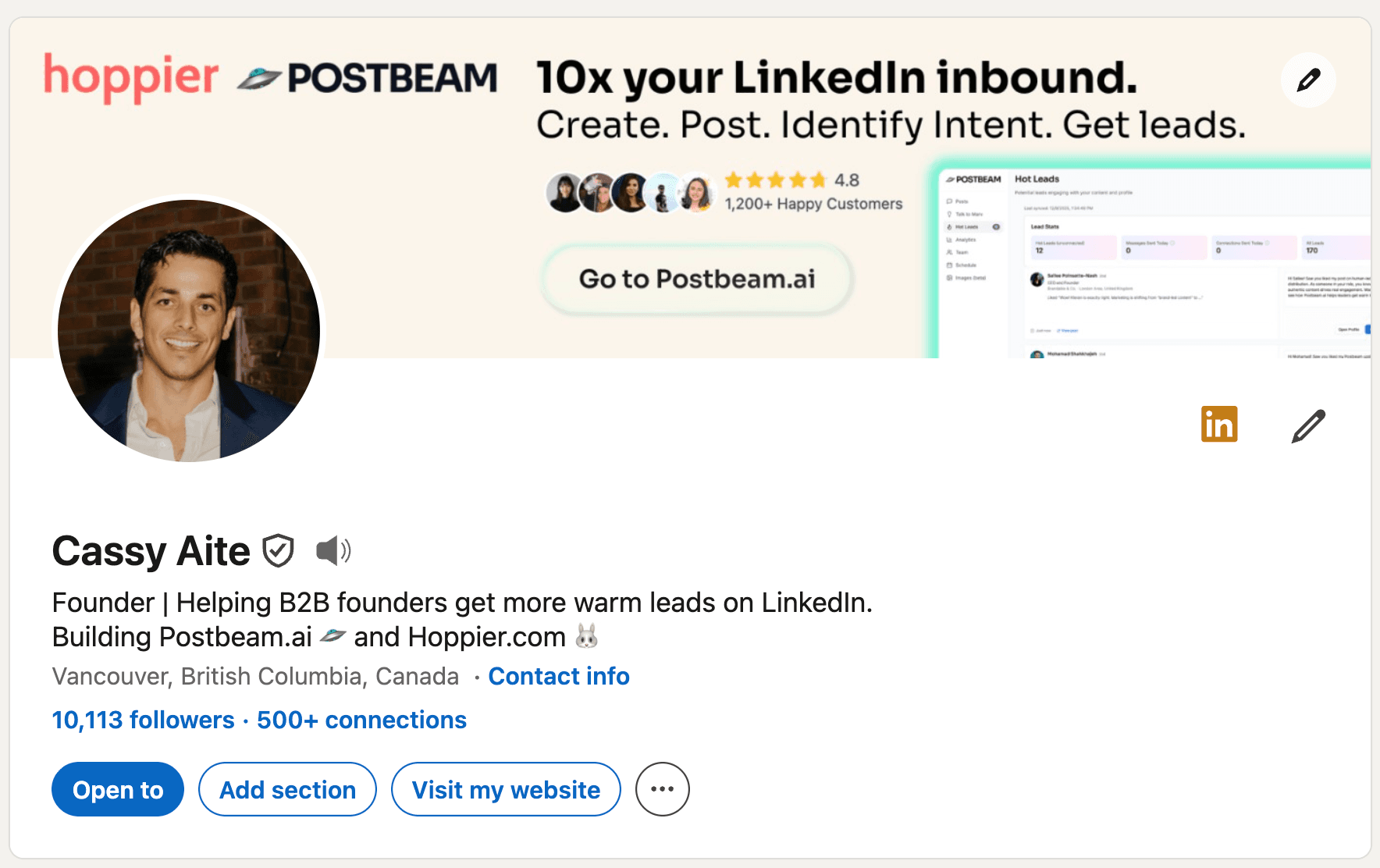This screenshot has height=868, width=1380.
Task: Click the five-star 4.8 rating in banner
Action: [791, 180]
